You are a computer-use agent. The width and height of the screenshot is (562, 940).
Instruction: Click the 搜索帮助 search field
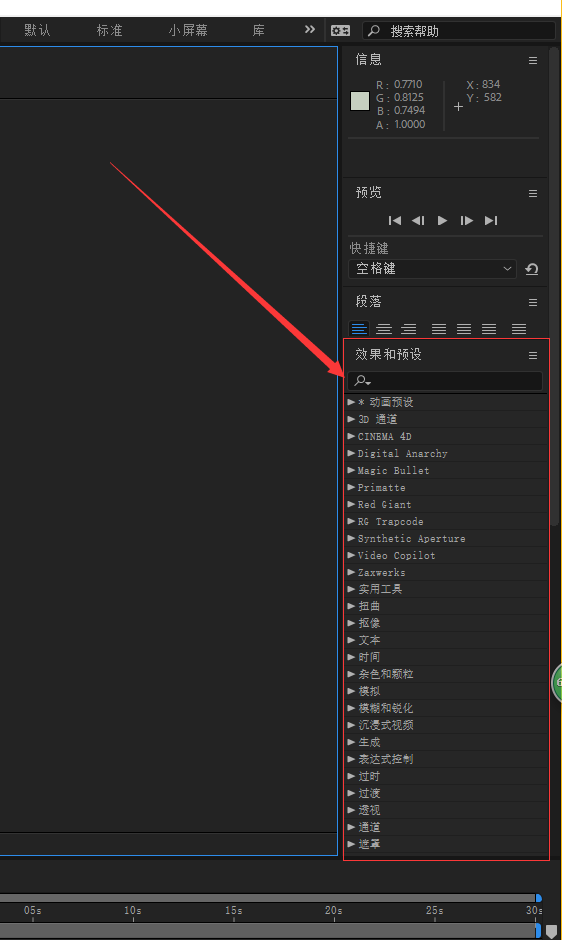pos(459,31)
